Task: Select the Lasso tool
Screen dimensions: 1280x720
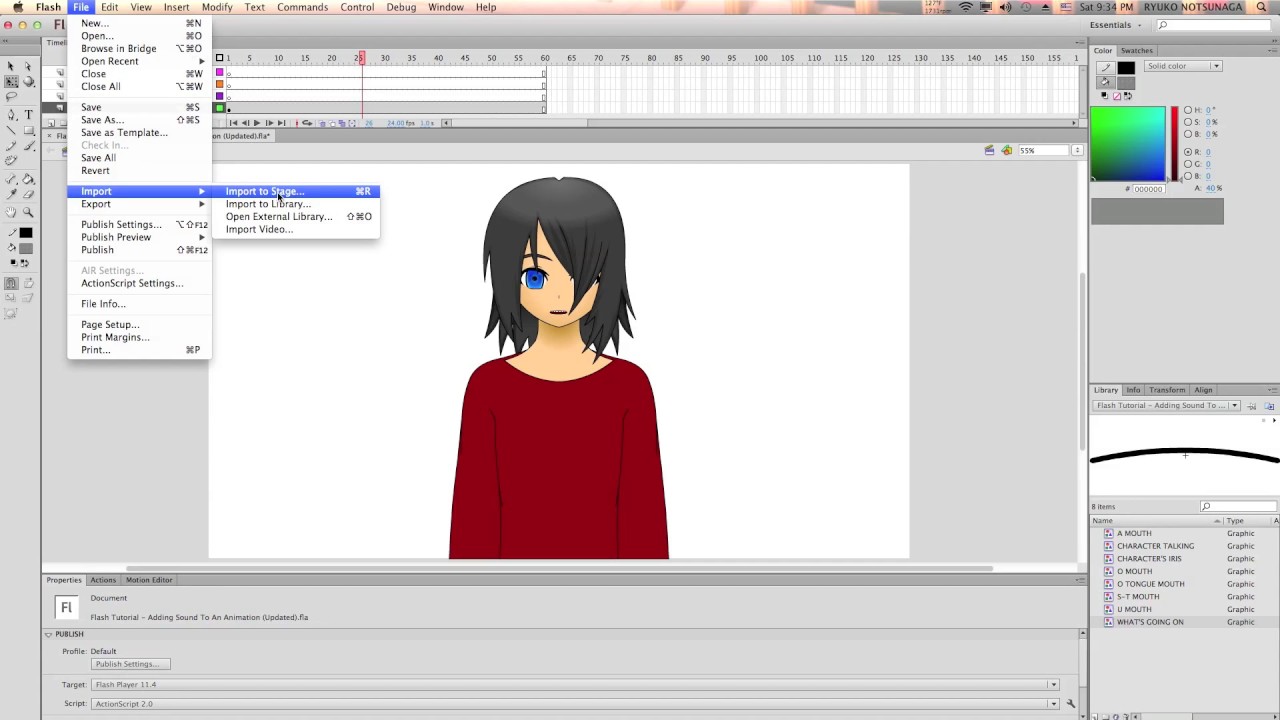Action: coord(11,96)
